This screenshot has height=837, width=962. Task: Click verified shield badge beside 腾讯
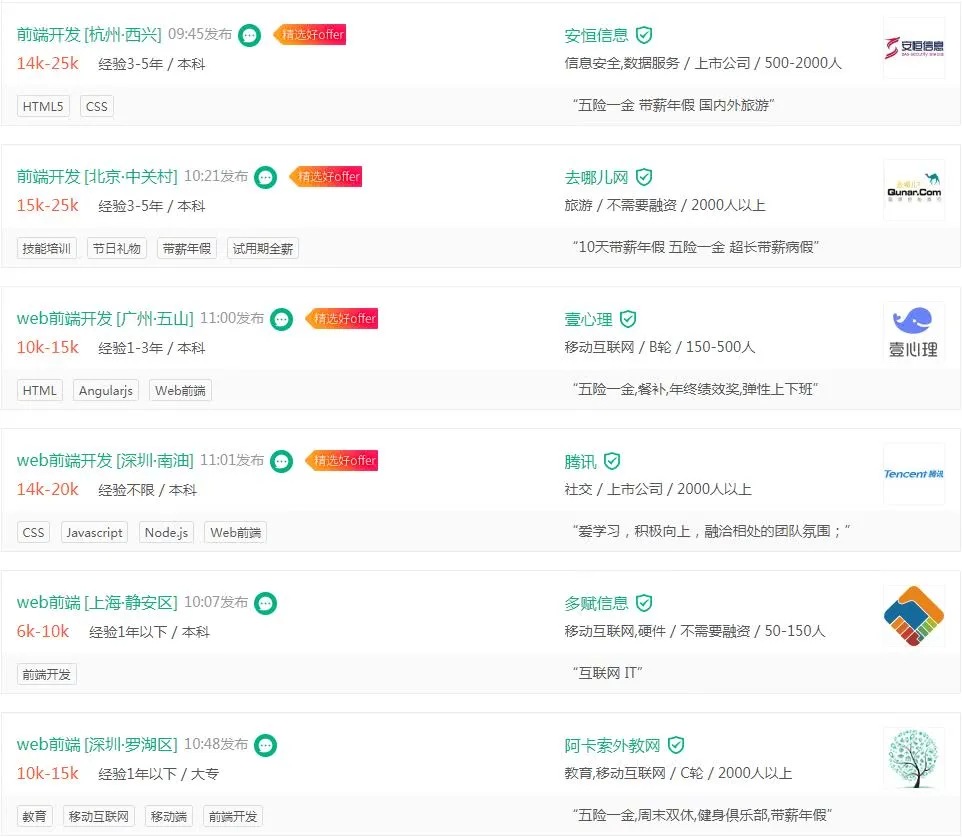[612, 461]
